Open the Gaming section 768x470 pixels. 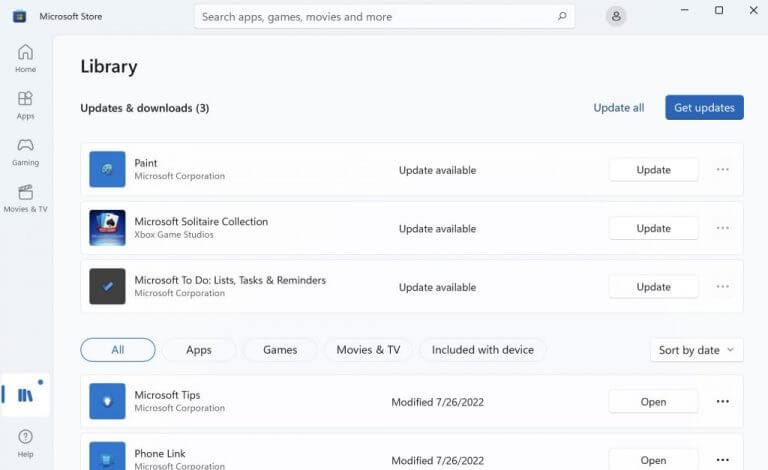[25, 151]
